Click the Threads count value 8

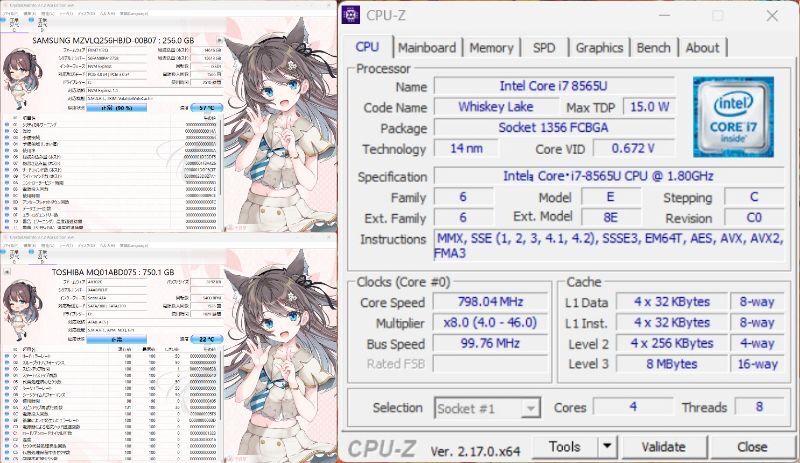click(759, 407)
